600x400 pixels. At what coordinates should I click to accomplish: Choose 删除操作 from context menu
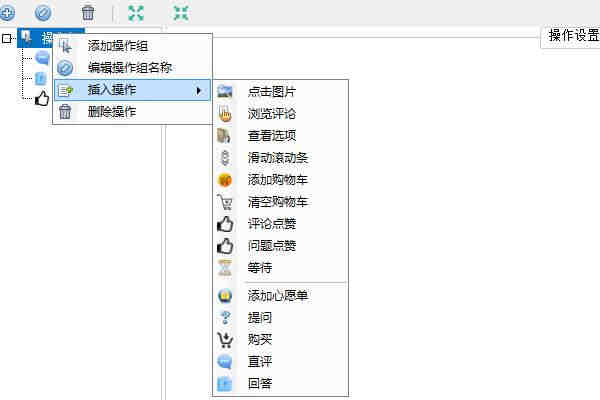tap(132, 112)
